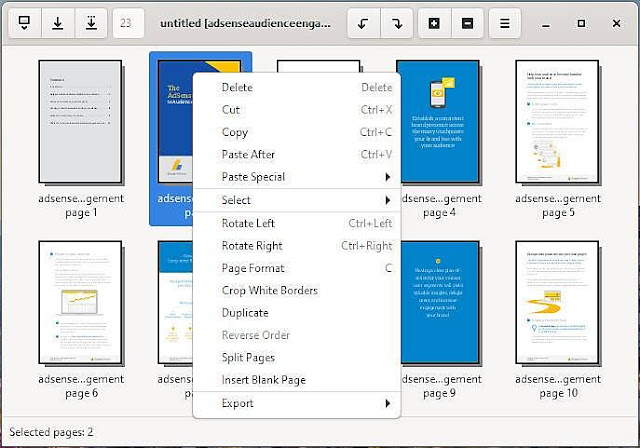This screenshot has height=448, width=640.
Task: Click the Save As icon with dots
Action: tap(91, 23)
